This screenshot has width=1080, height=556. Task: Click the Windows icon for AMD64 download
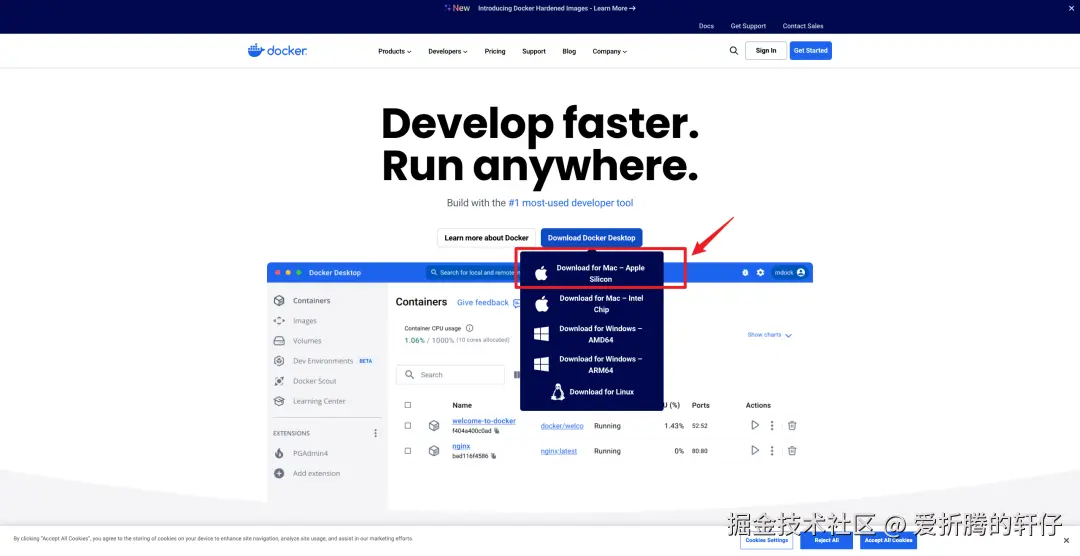click(541, 334)
